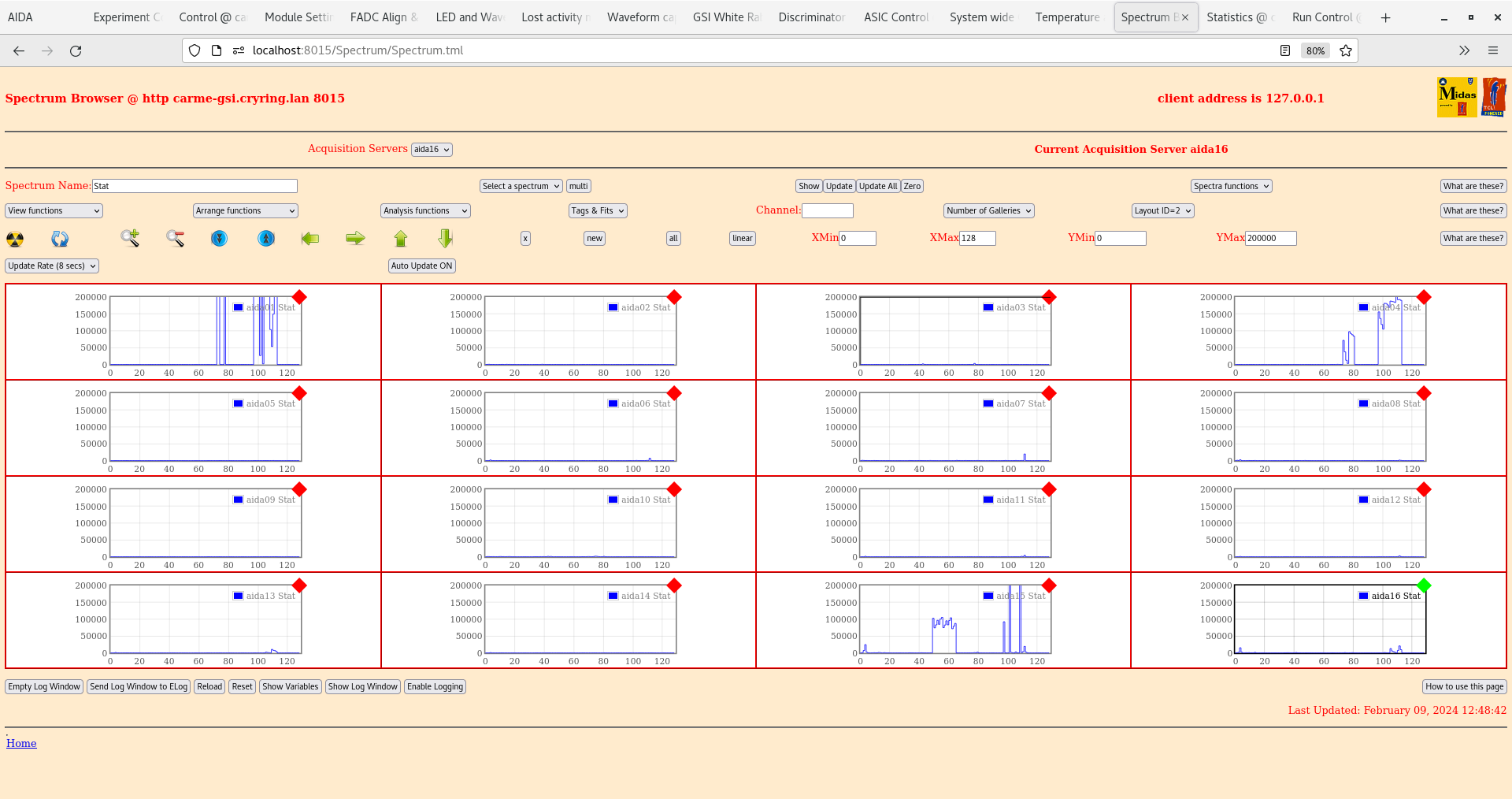Switch to the Temperature tab
Image resolution: width=1512 pixels, height=799 pixels.
click(1067, 17)
